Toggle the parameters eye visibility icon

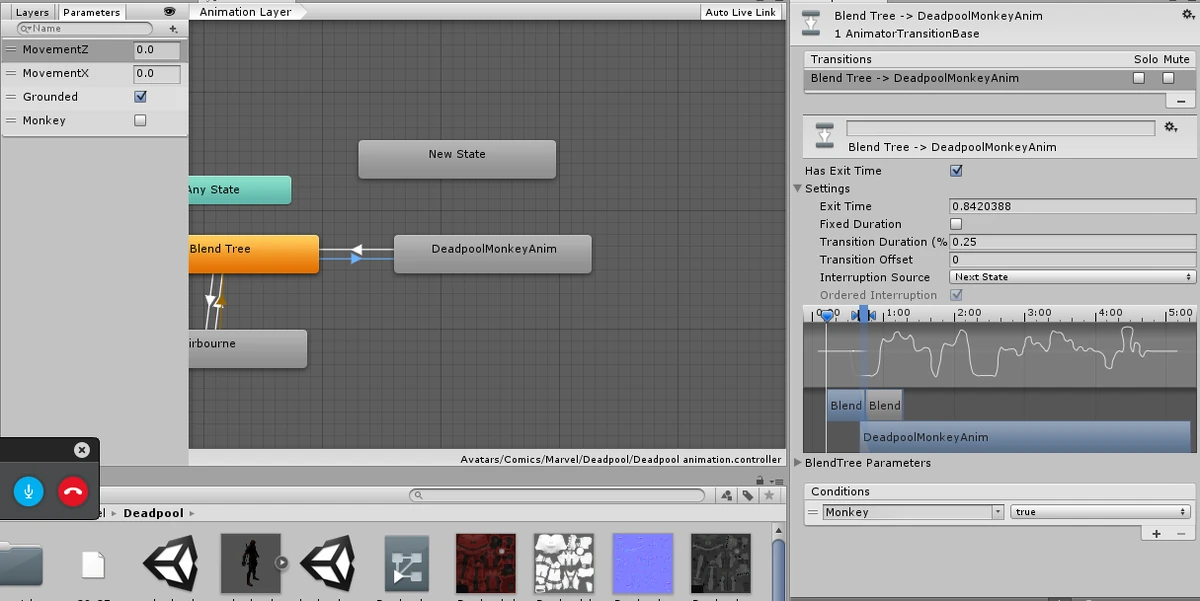[170, 12]
